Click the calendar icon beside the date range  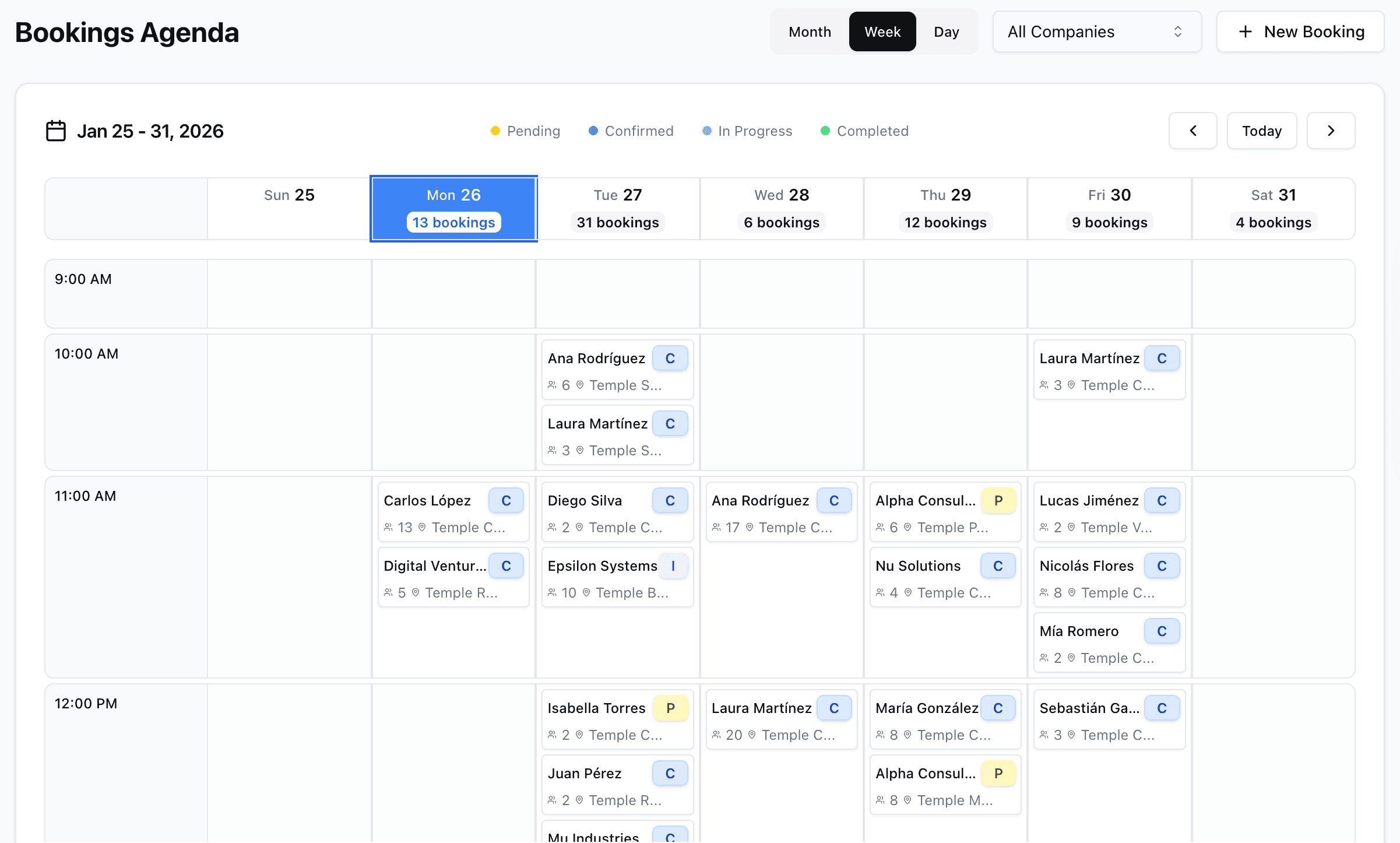coord(56,131)
